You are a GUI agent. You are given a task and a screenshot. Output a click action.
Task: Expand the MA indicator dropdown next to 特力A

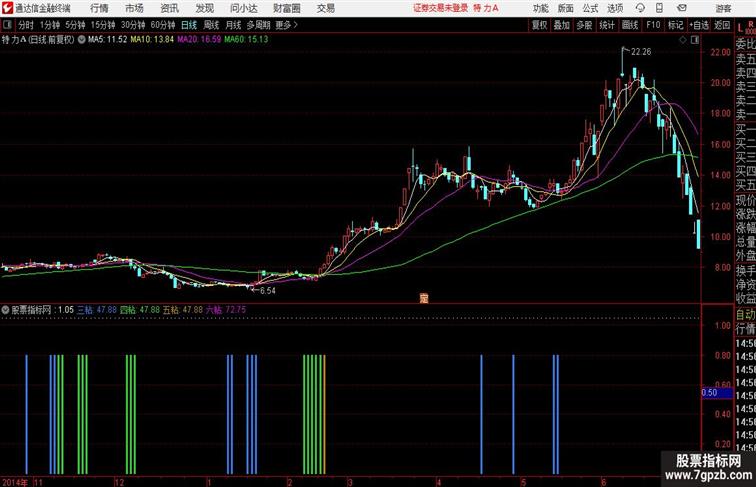tap(81, 40)
